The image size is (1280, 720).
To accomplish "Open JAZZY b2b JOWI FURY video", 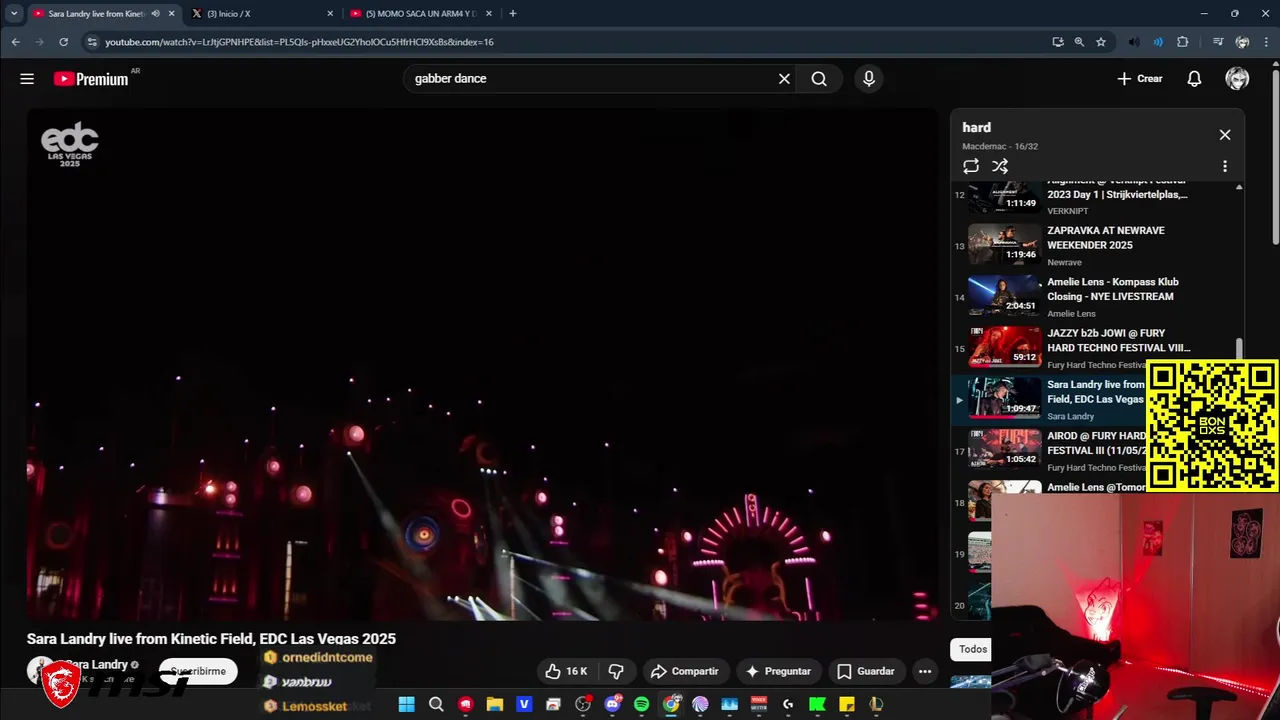I will coord(1095,348).
